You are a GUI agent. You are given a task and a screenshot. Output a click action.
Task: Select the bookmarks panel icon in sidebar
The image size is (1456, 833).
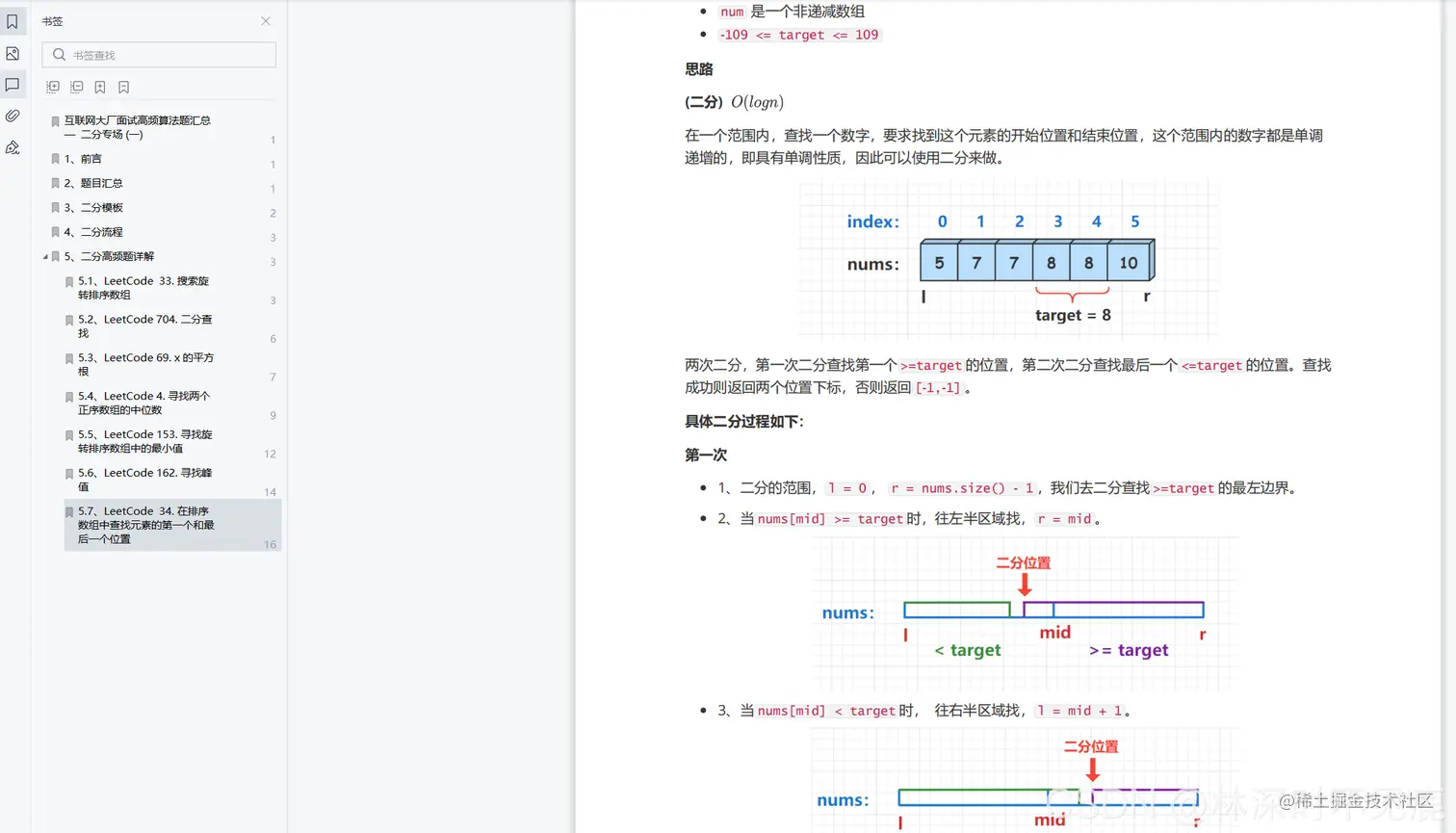13,21
